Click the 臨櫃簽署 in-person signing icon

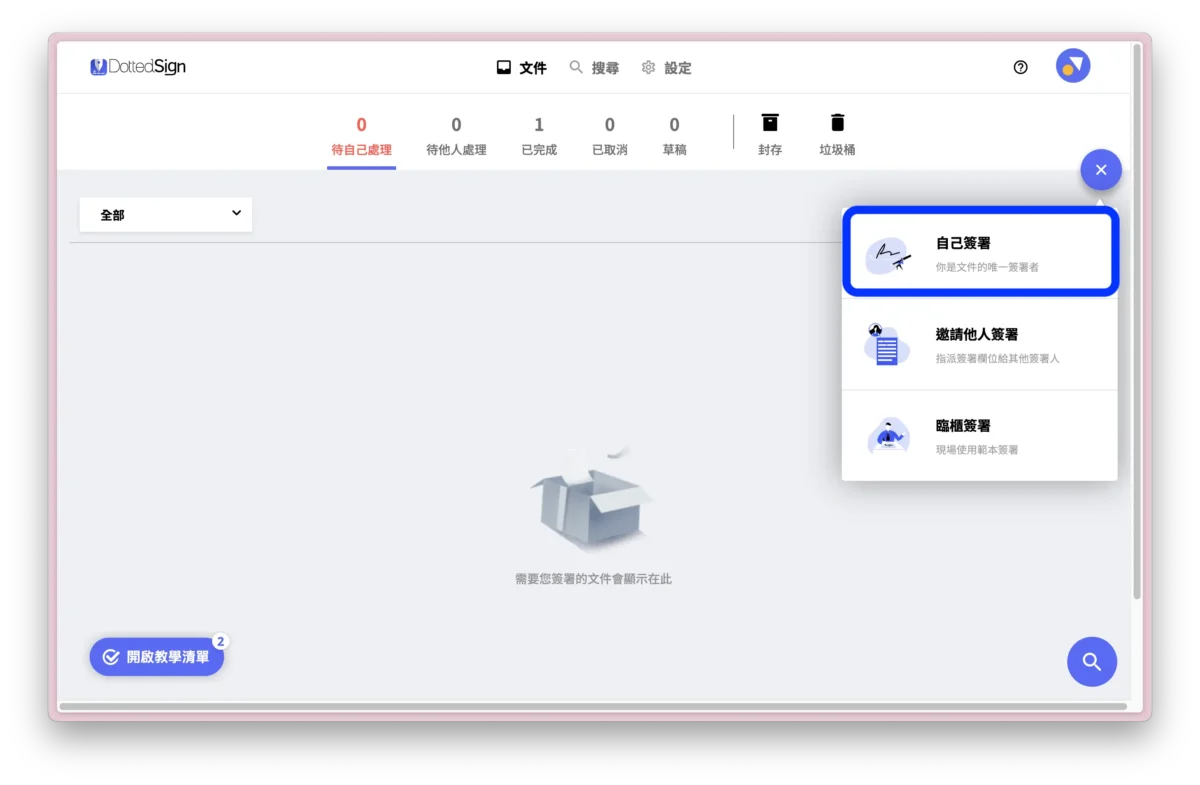pos(888,435)
